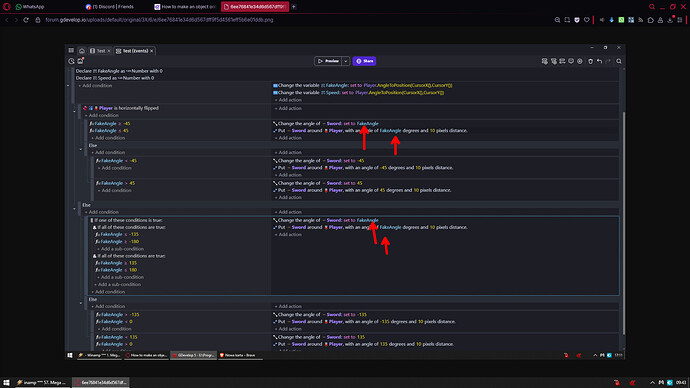Open Easy setup sliders icon in browser

pyautogui.click(x=680, y=20)
